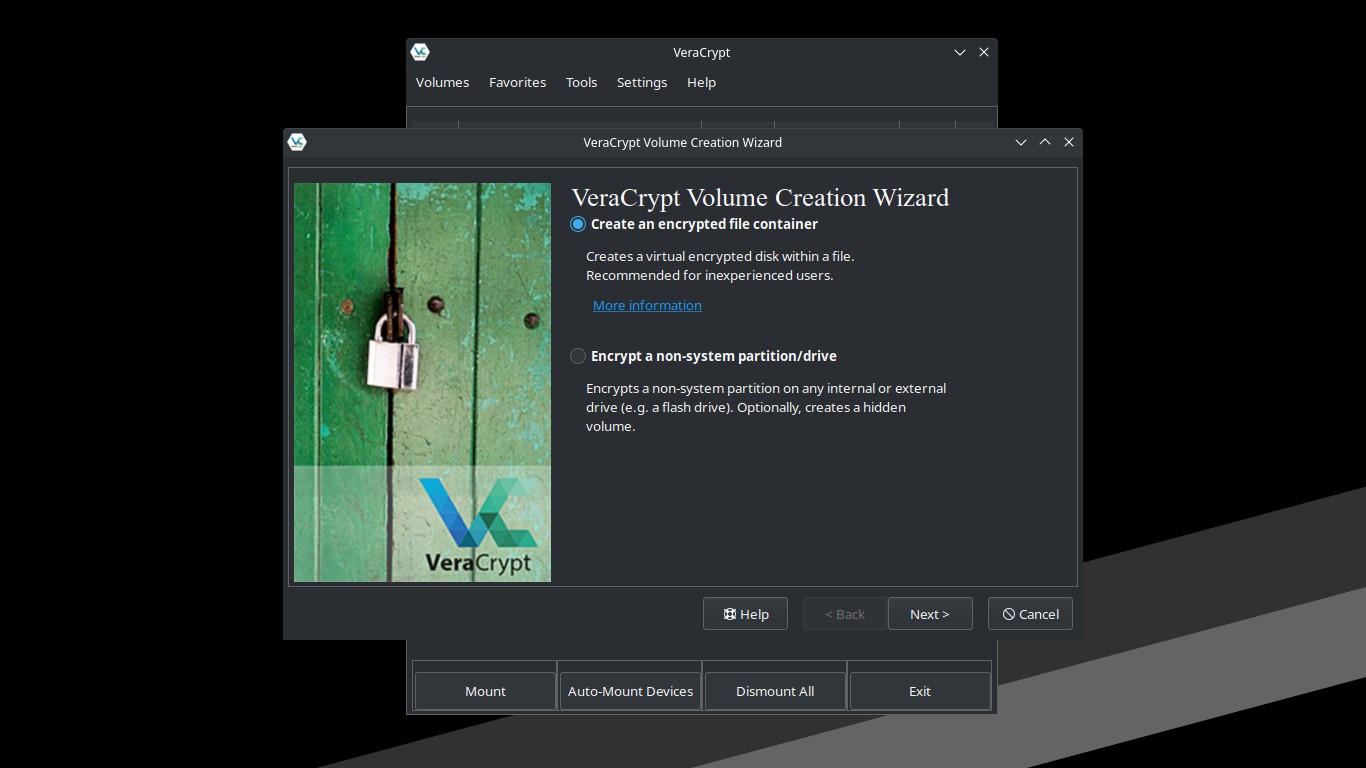Open the Settings menu
Image resolution: width=1366 pixels, height=768 pixels.
pos(642,82)
